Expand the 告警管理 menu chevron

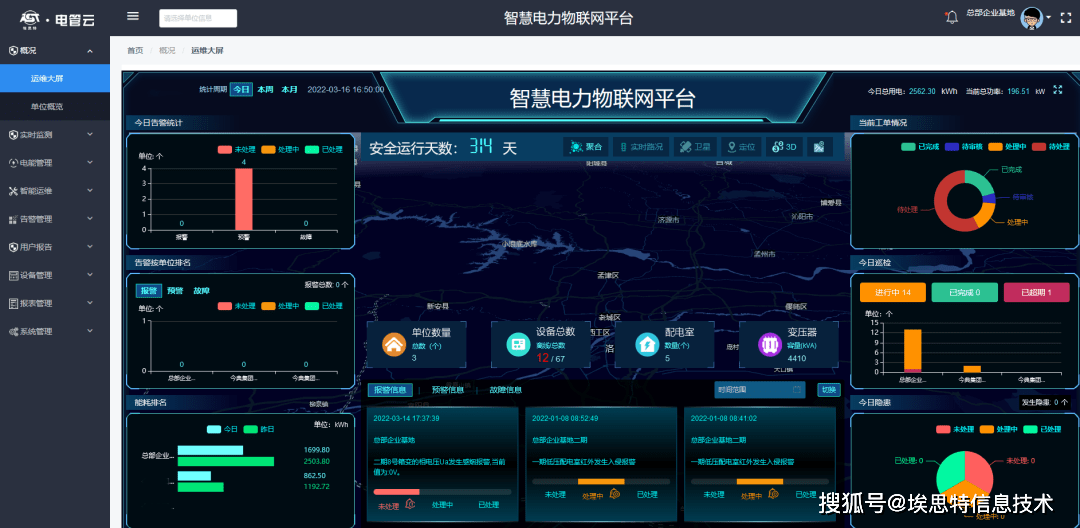click(90, 220)
